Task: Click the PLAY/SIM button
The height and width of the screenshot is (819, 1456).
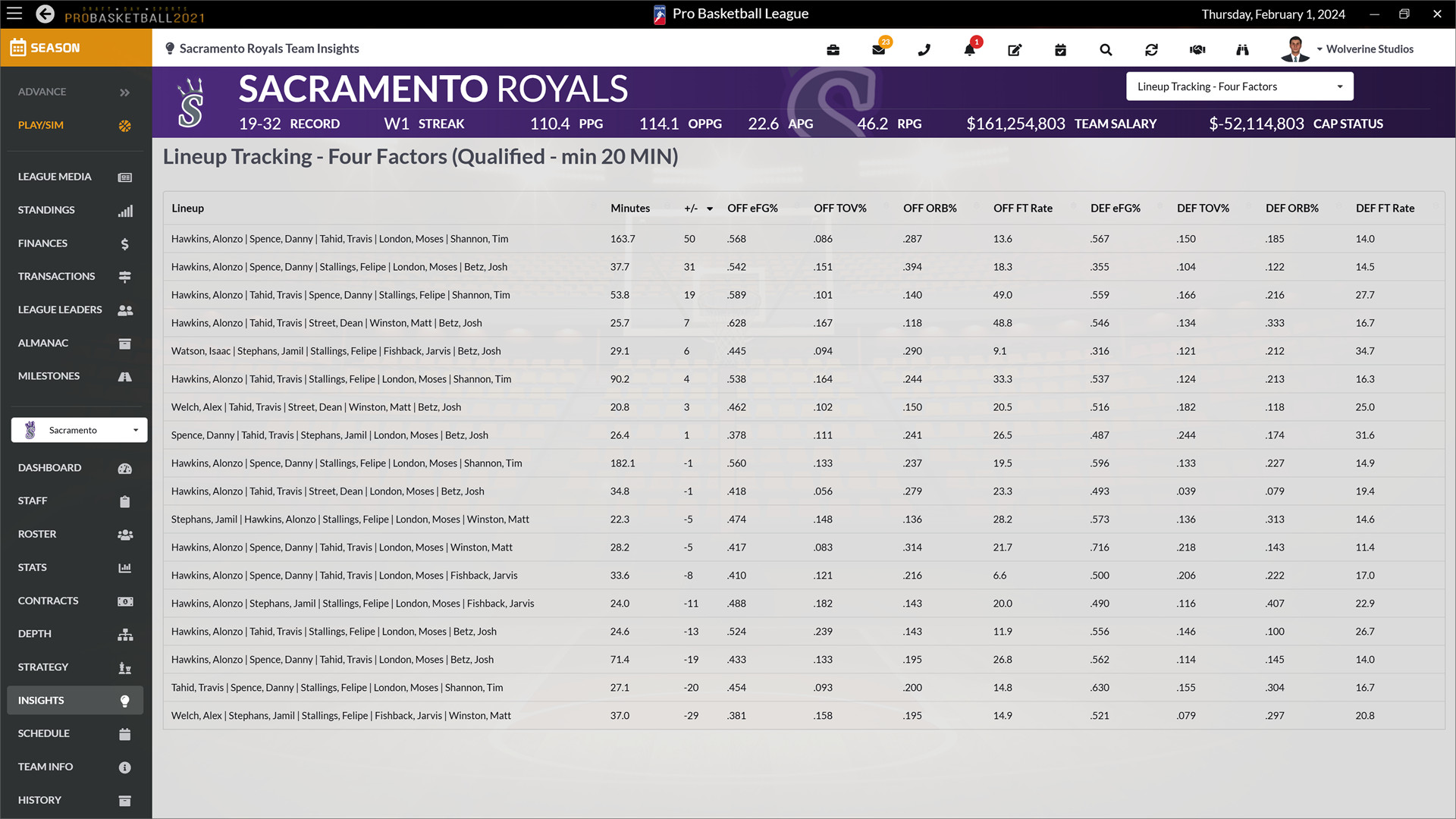Action: (x=40, y=124)
